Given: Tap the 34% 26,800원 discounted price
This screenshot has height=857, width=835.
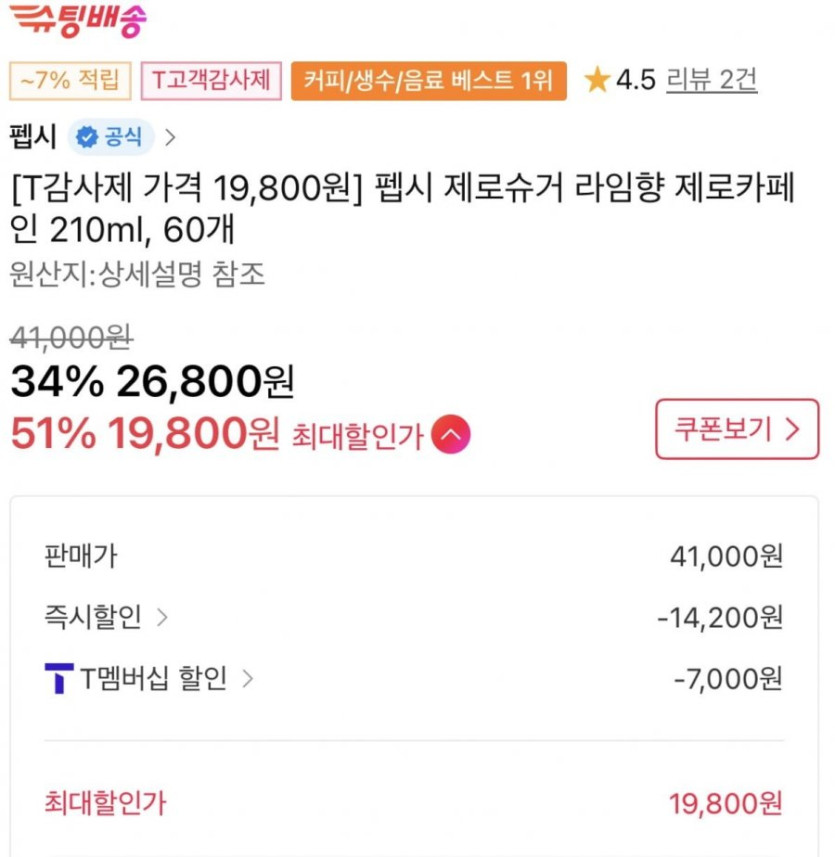Looking at the screenshot, I should (152, 380).
